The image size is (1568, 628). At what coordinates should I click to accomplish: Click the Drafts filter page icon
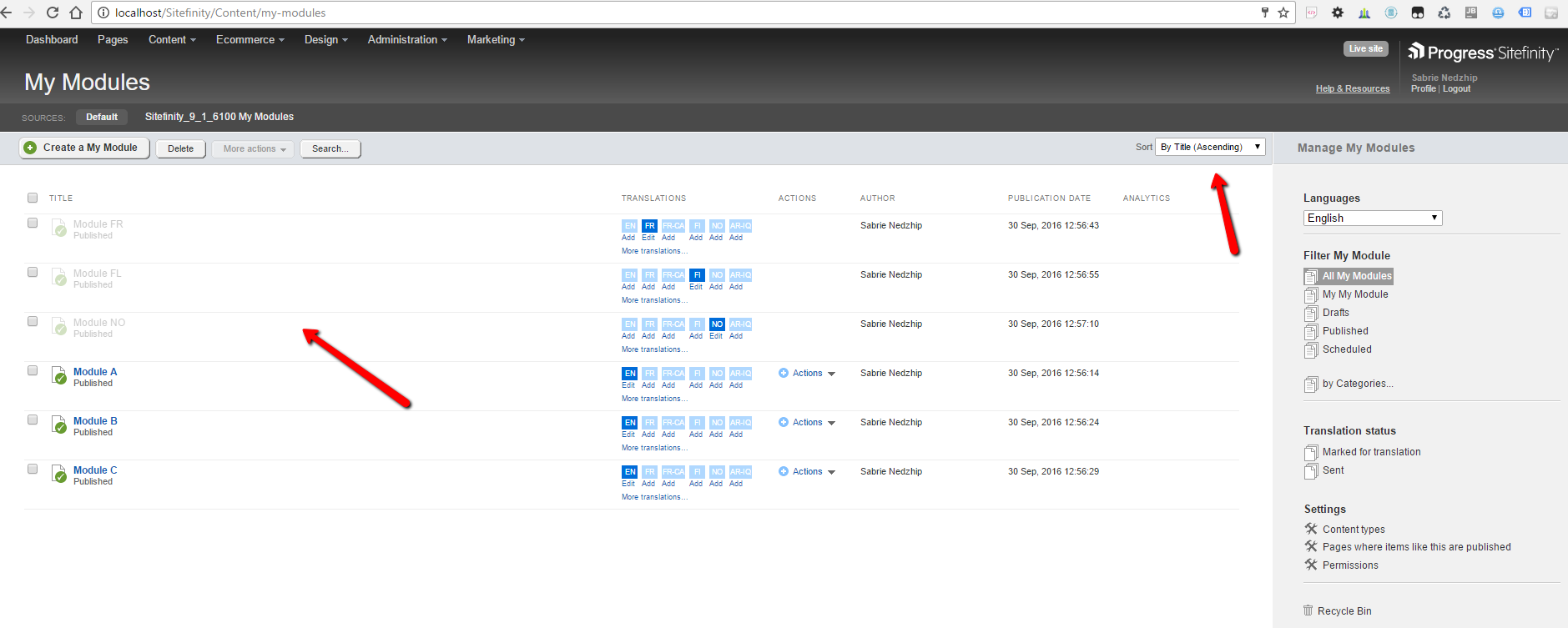pos(1311,314)
